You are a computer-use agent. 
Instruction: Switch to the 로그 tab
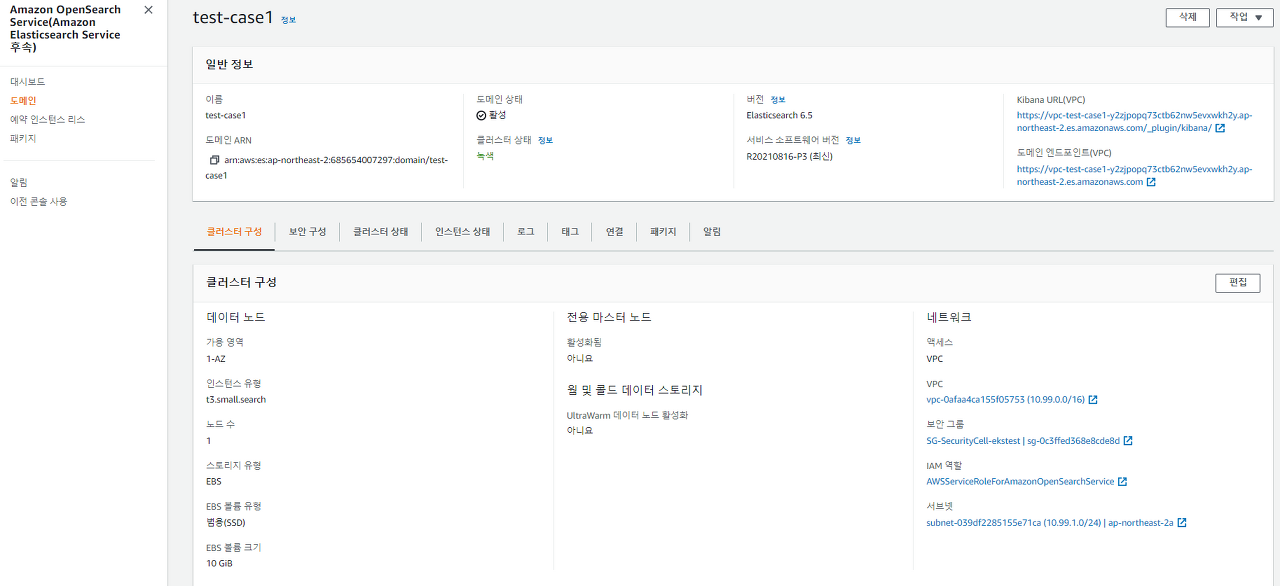pos(525,232)
